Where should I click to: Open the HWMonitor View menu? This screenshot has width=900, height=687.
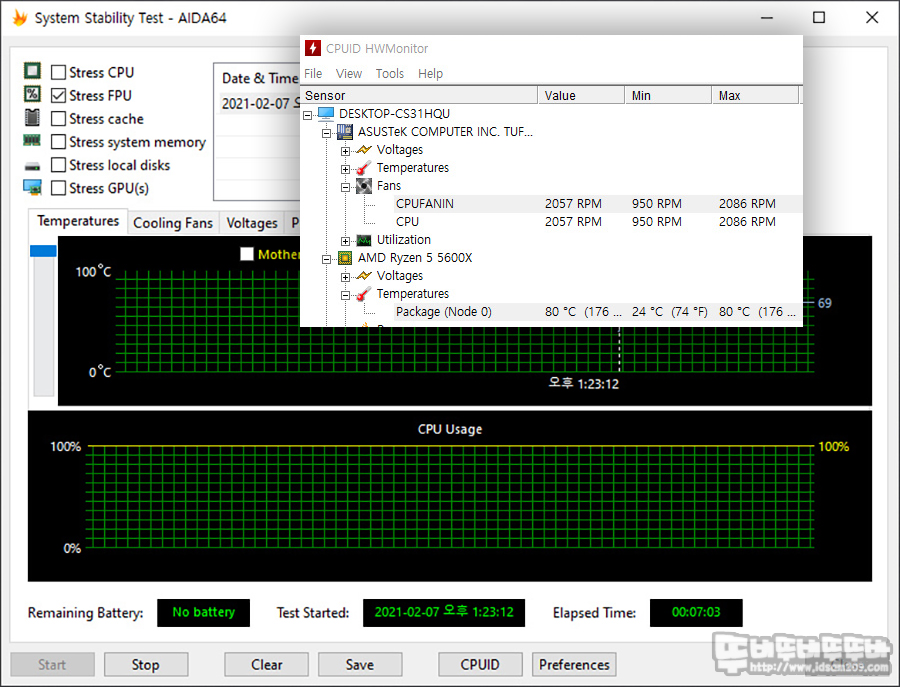tap(348, 73)
